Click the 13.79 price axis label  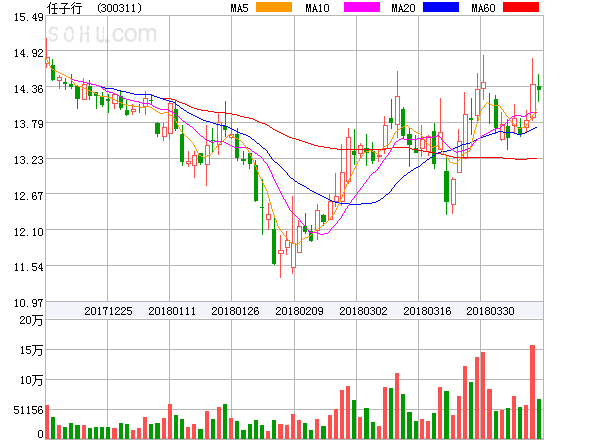click(29, 124)
